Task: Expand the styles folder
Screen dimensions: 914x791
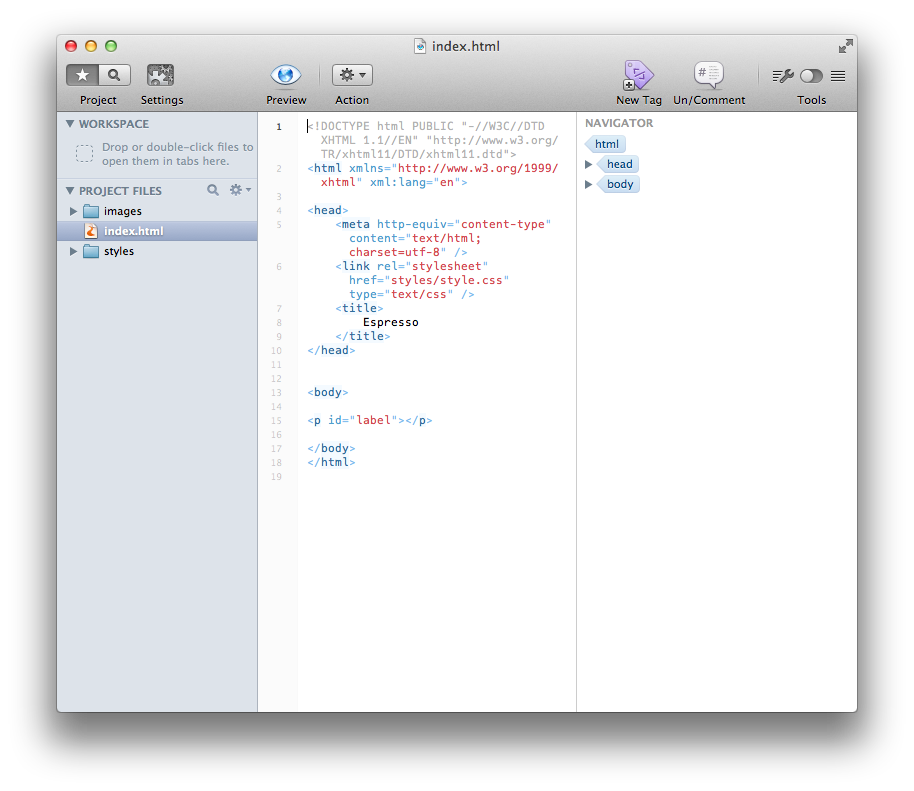Action: coord(74,251)
